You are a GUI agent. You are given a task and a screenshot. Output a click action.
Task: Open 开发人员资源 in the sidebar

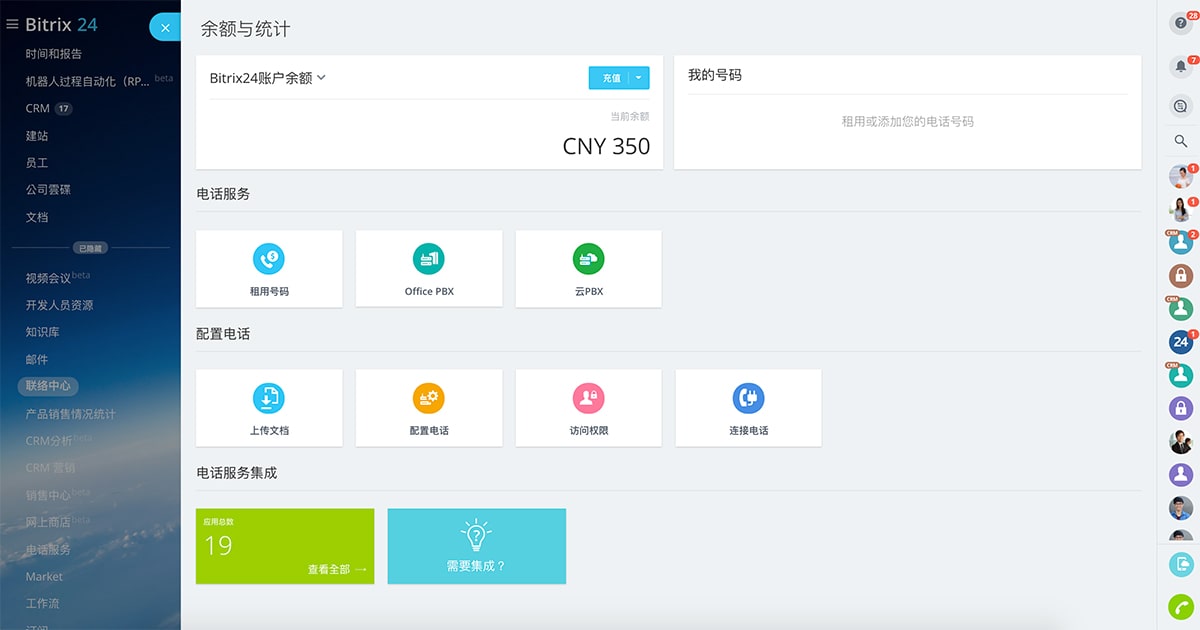point(59,305)
